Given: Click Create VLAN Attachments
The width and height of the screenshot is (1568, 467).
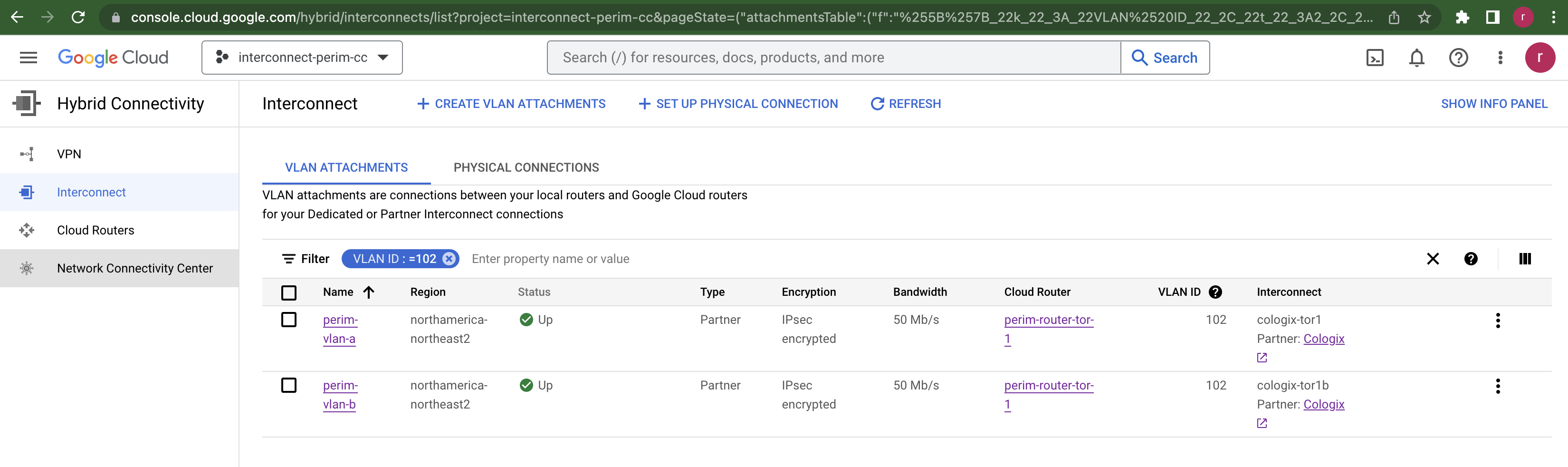Looking at the screenshot, I should 511,104.
